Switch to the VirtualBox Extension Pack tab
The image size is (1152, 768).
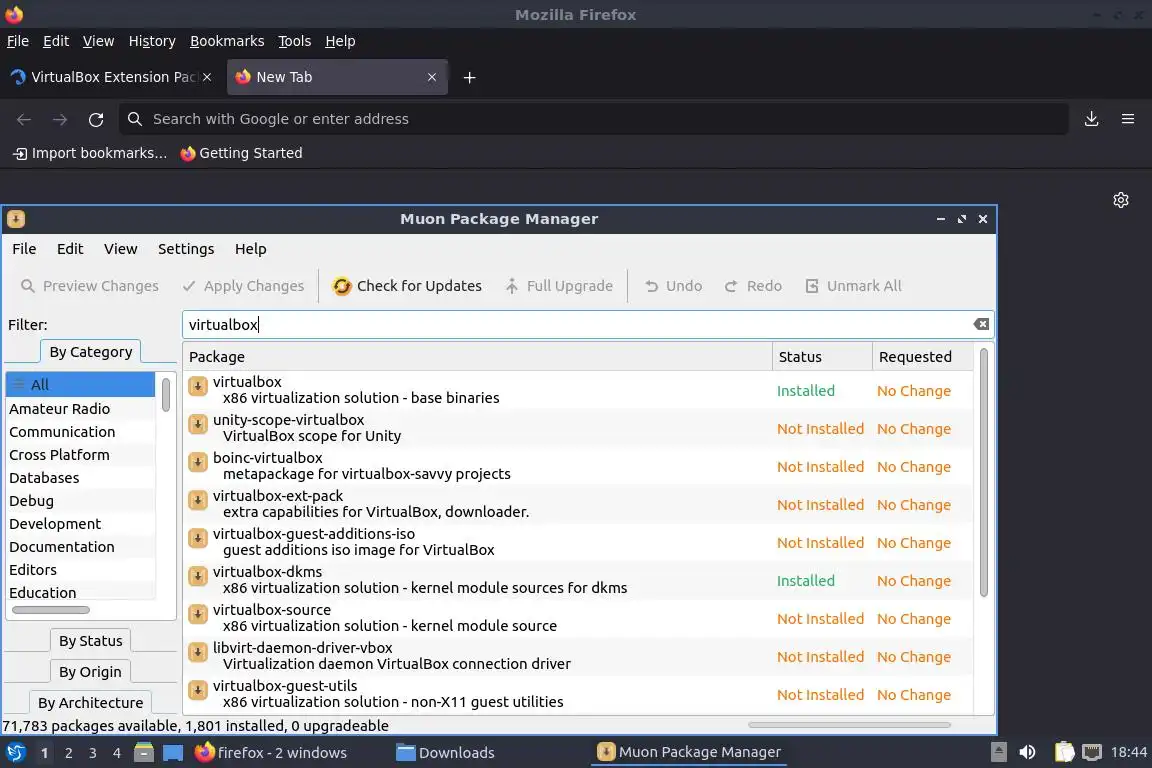(x=112, y=77)
